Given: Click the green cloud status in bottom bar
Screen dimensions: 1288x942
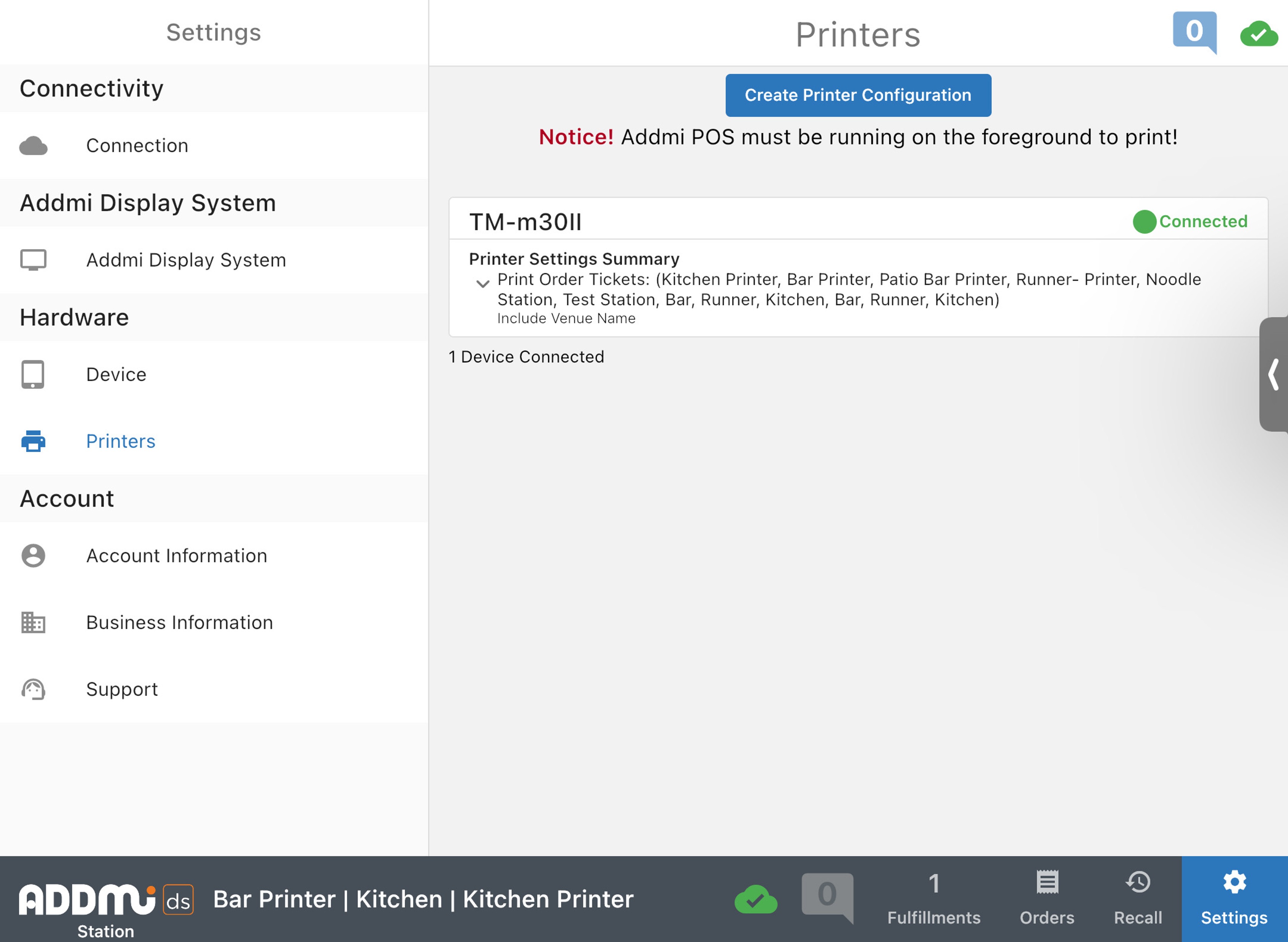Looking at the screenshot, I should pos(755,899).
